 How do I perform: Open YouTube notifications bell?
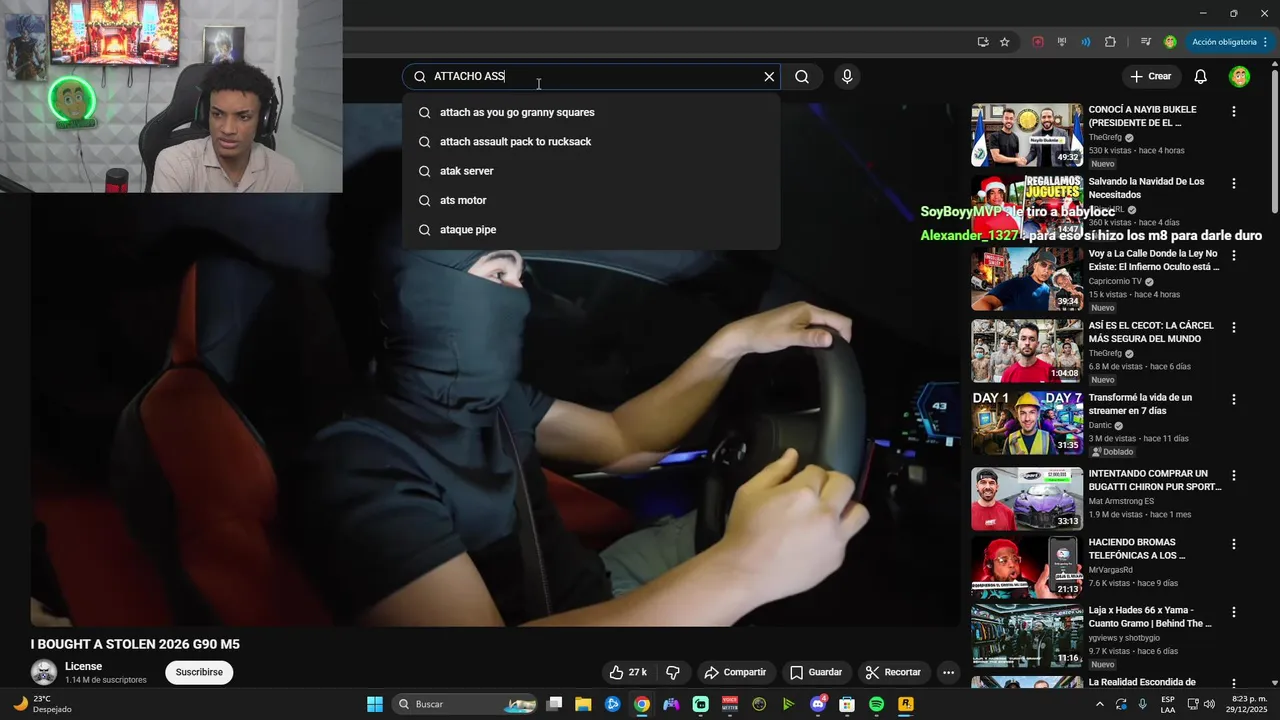[x=1201, y=77]
